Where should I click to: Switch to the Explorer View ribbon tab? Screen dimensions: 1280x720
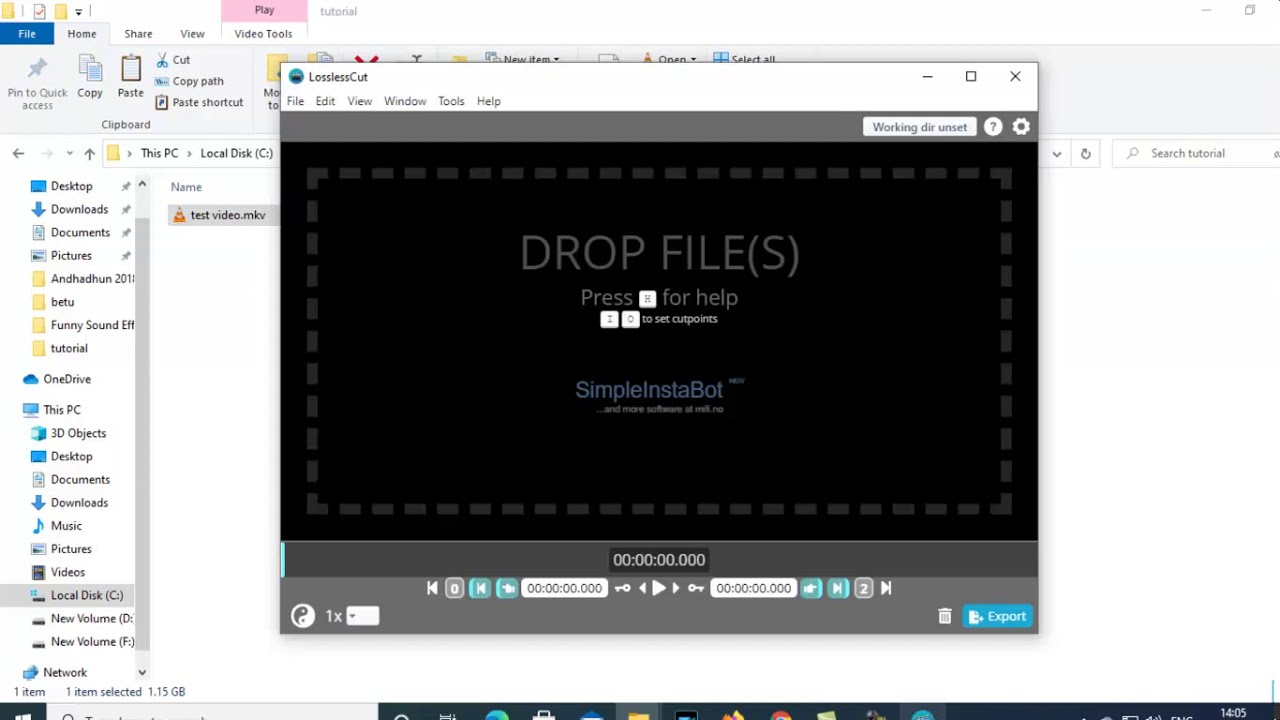pos(192,34)
